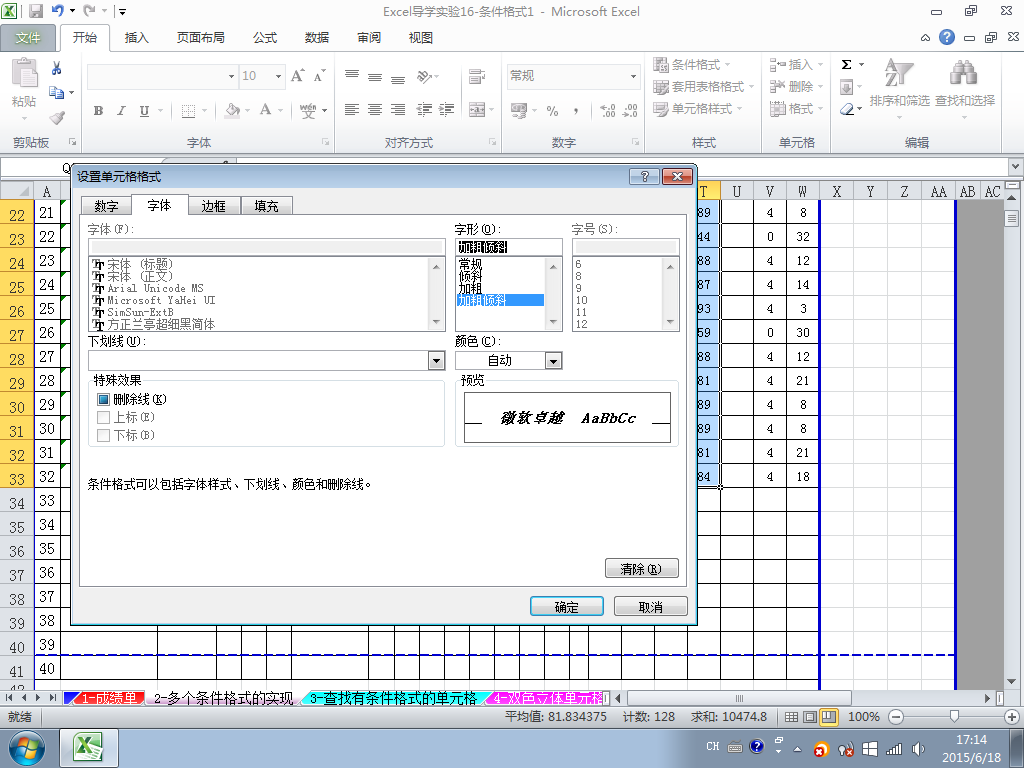1024x768 pixels.
Task: Click the Paste clipboard icon
Action: [x=24, y=73]
